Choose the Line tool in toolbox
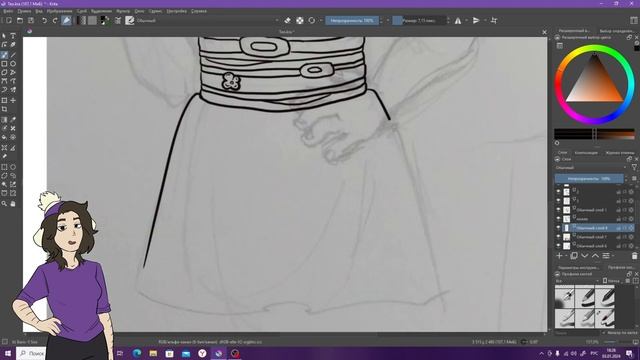The width and height of the screenshot is (640, 360). (13, 55)
